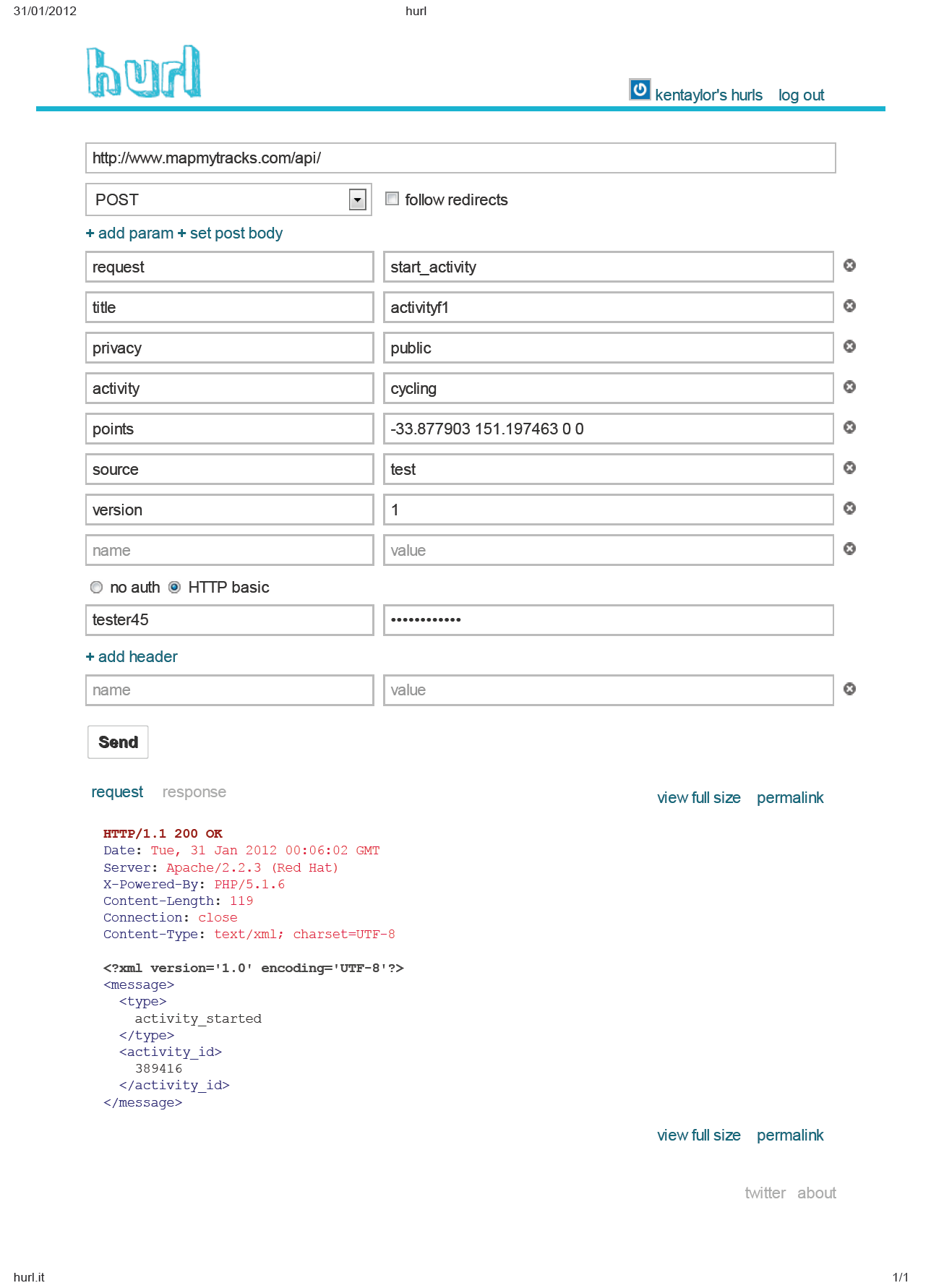Delete the 'source' parameter row
Image resolution: width=931 pixels, height=1288 pixels.
(849, 468)
